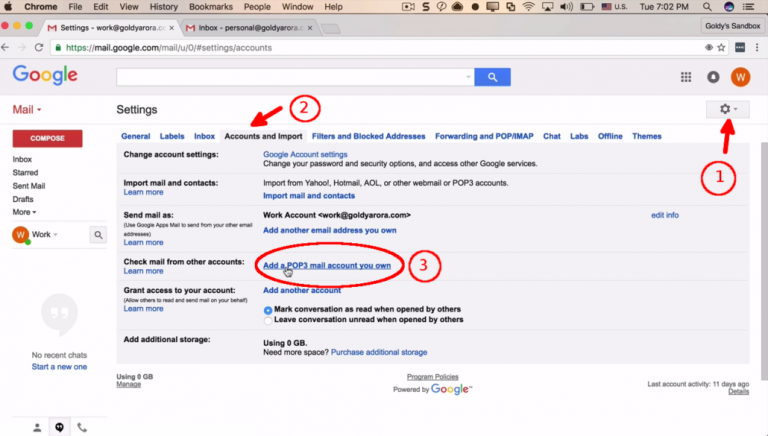Open Sent Mail in sidebar
The image size is (768, 436).
click(x=29, y=186)
